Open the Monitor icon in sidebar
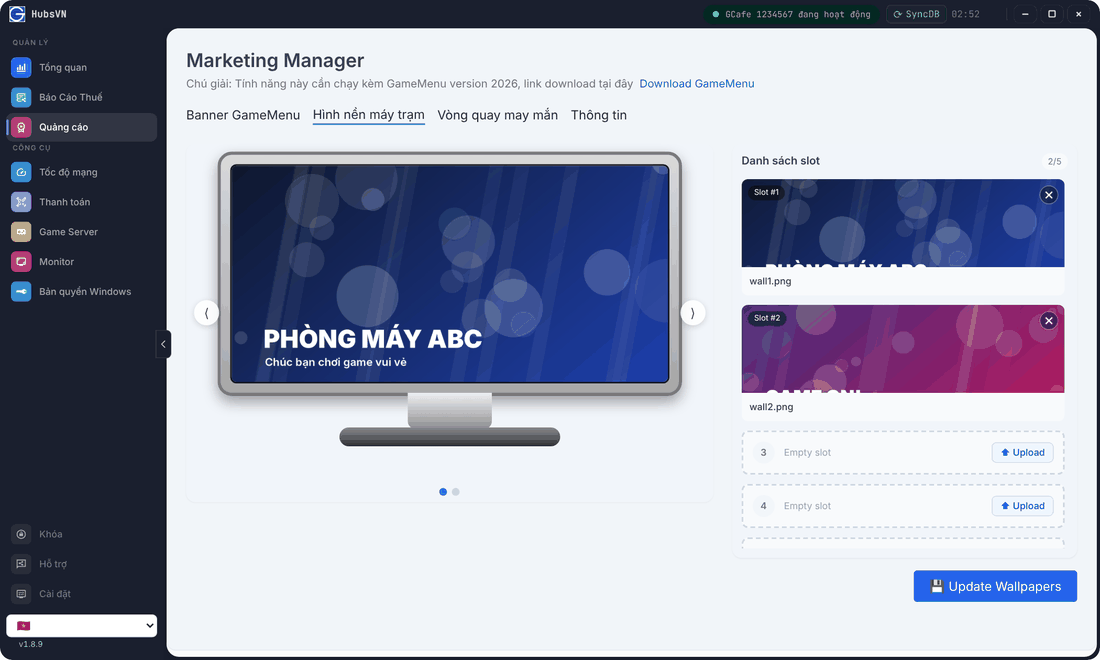The height and width of the screenshot is (660, 1100). coord(21,262)
